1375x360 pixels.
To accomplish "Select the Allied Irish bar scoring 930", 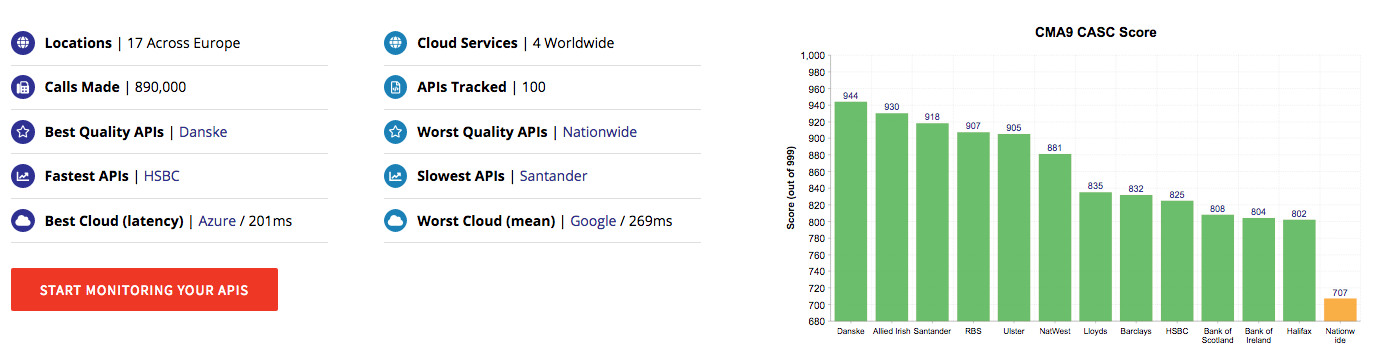I will (x=891, y=217).
